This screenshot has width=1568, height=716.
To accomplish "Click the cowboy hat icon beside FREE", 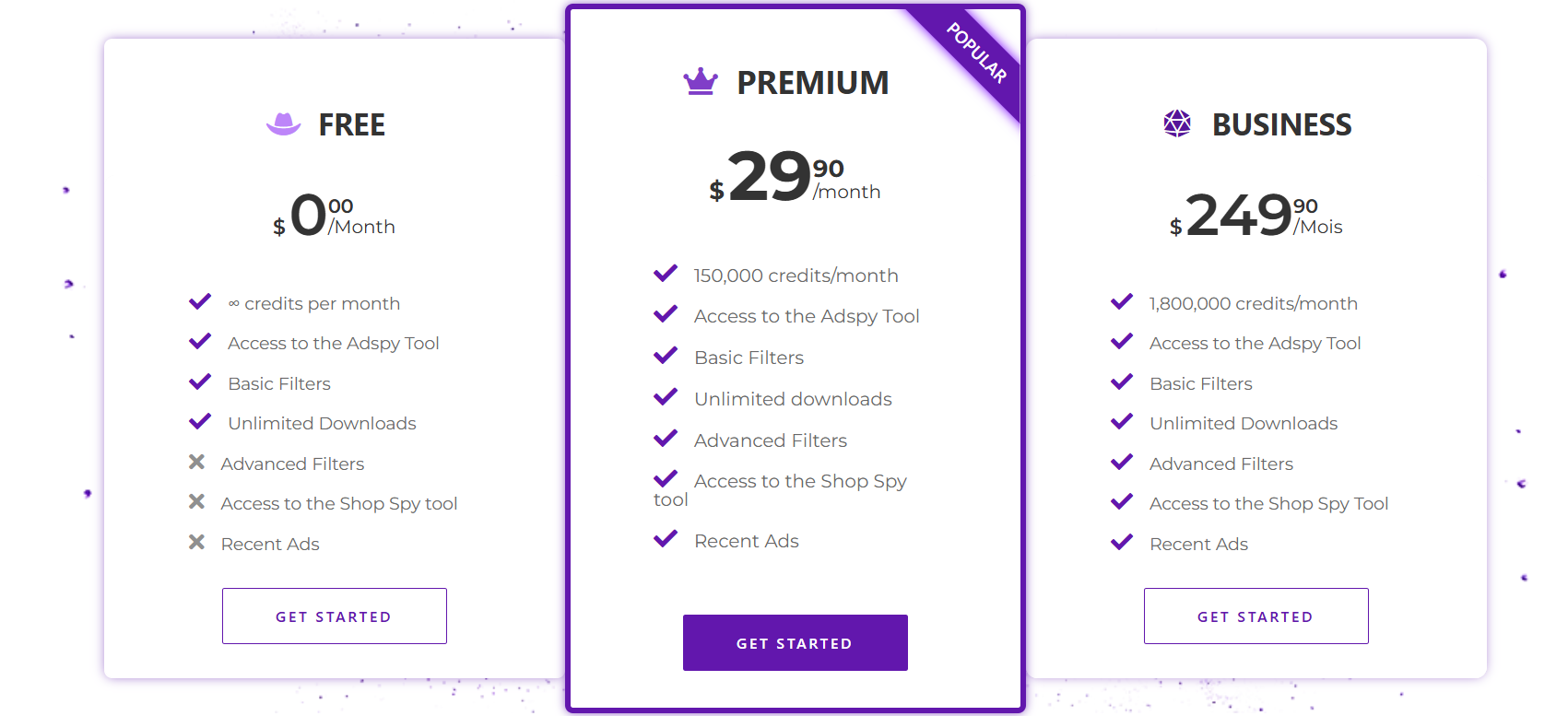I will tap(283, 123).
